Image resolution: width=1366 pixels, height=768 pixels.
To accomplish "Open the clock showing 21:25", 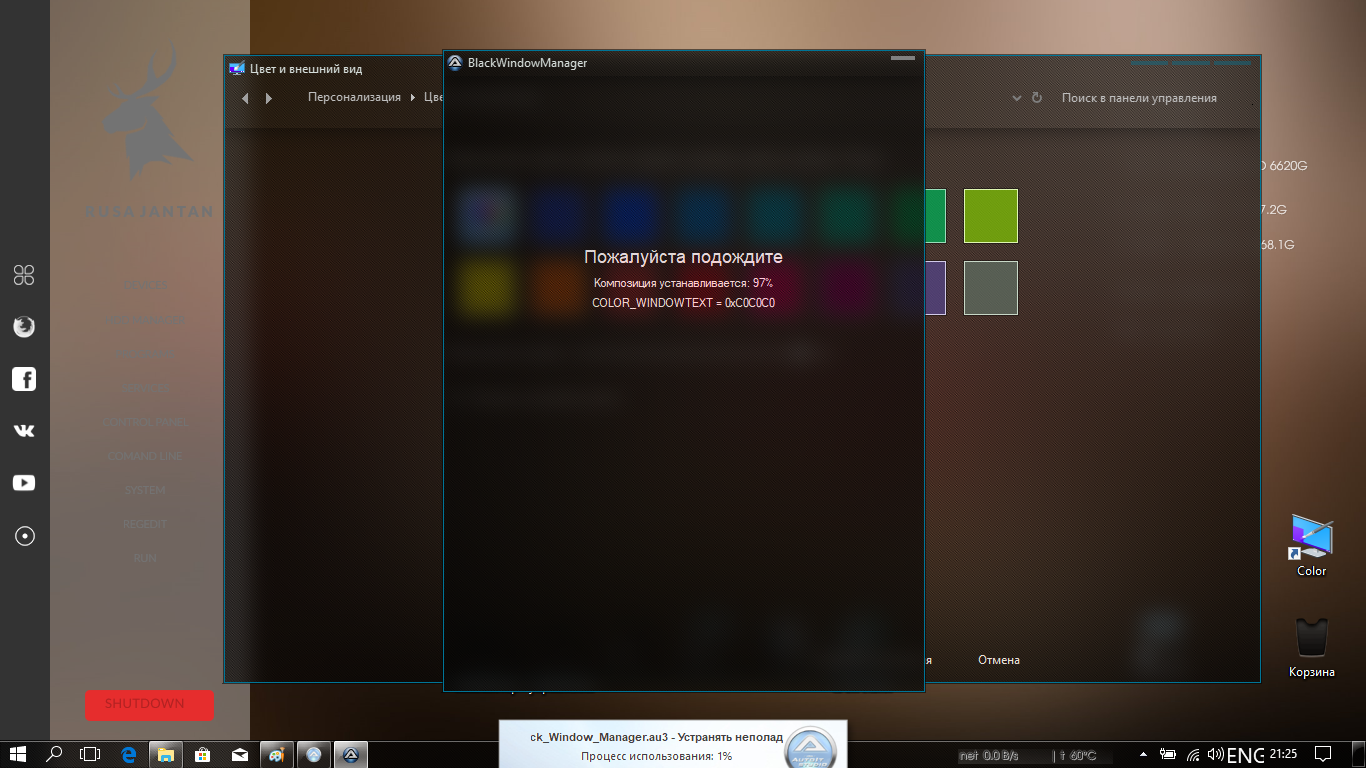I will tap(1285, 754).
